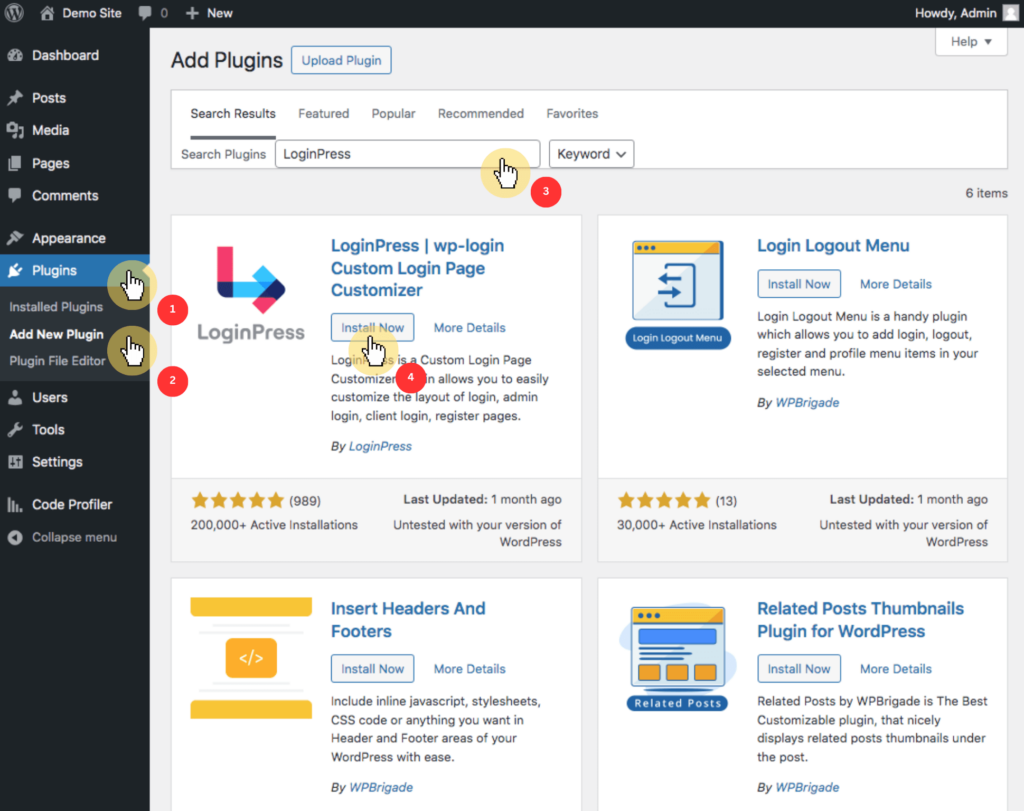Click the plus New icon in the admin bar
1024x811 pixels.
click(x=191, y=13)
